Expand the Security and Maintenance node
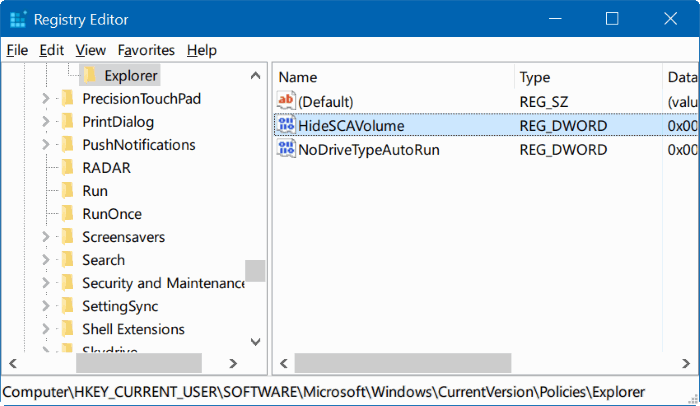The height and width of the screenshot is (406, 700). pos(45,283)
